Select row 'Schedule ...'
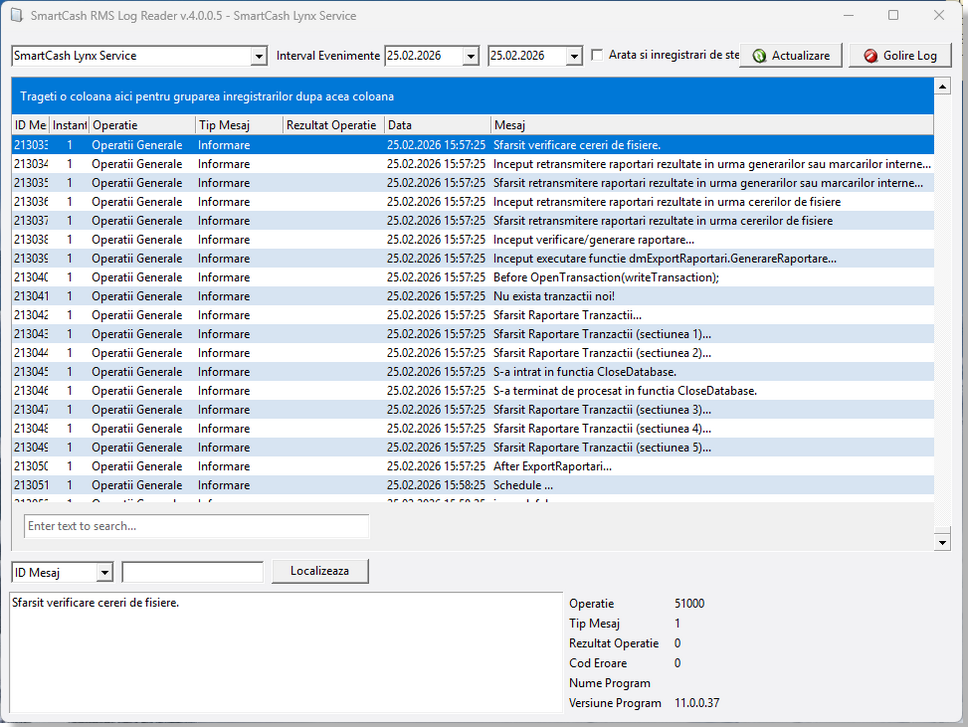The width and height of the screenshot is (968, 727). (472, 485)
